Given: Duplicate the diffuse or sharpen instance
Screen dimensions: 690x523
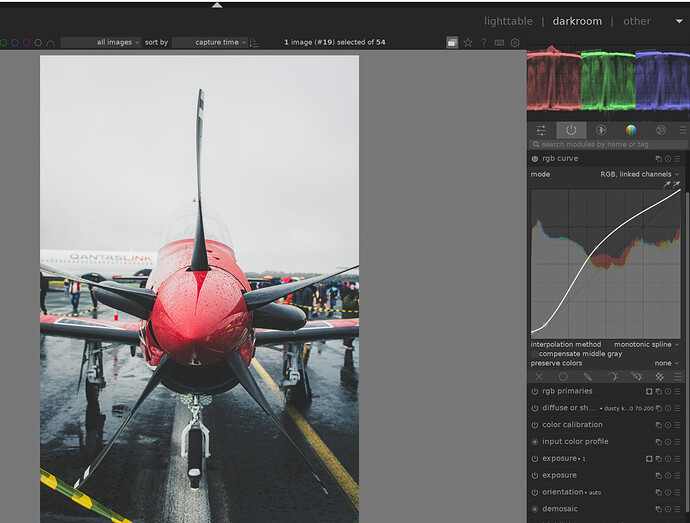Looking at the screenshot, I should click(x=659, y=409).
